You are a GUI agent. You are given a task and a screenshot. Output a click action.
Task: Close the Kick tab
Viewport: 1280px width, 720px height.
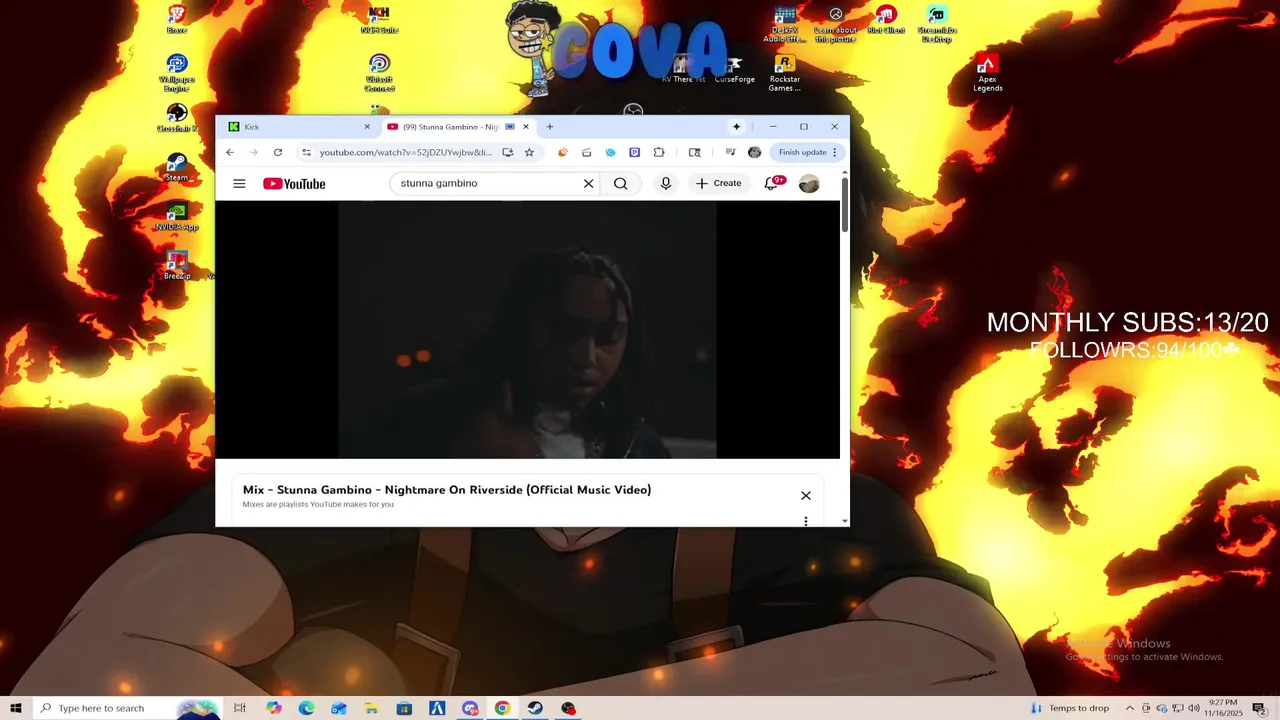tap(367, 127)
